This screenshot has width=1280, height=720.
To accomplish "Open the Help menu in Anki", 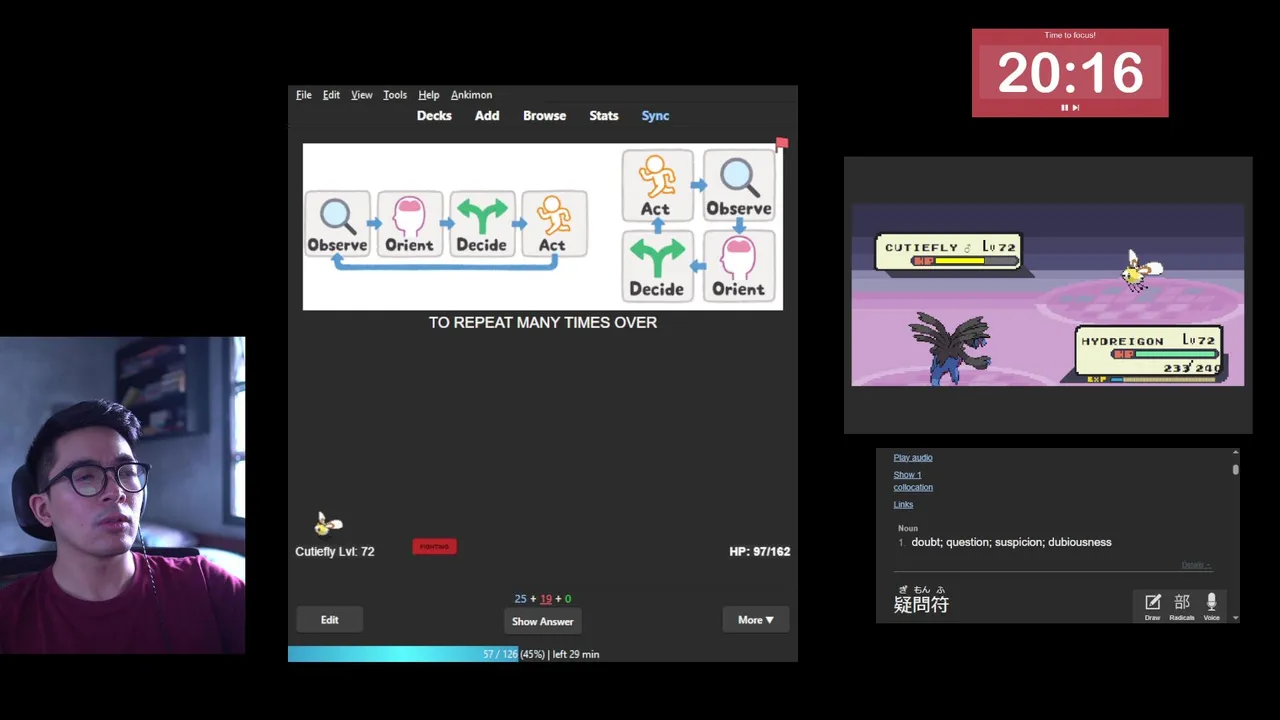I will (429, 95).
